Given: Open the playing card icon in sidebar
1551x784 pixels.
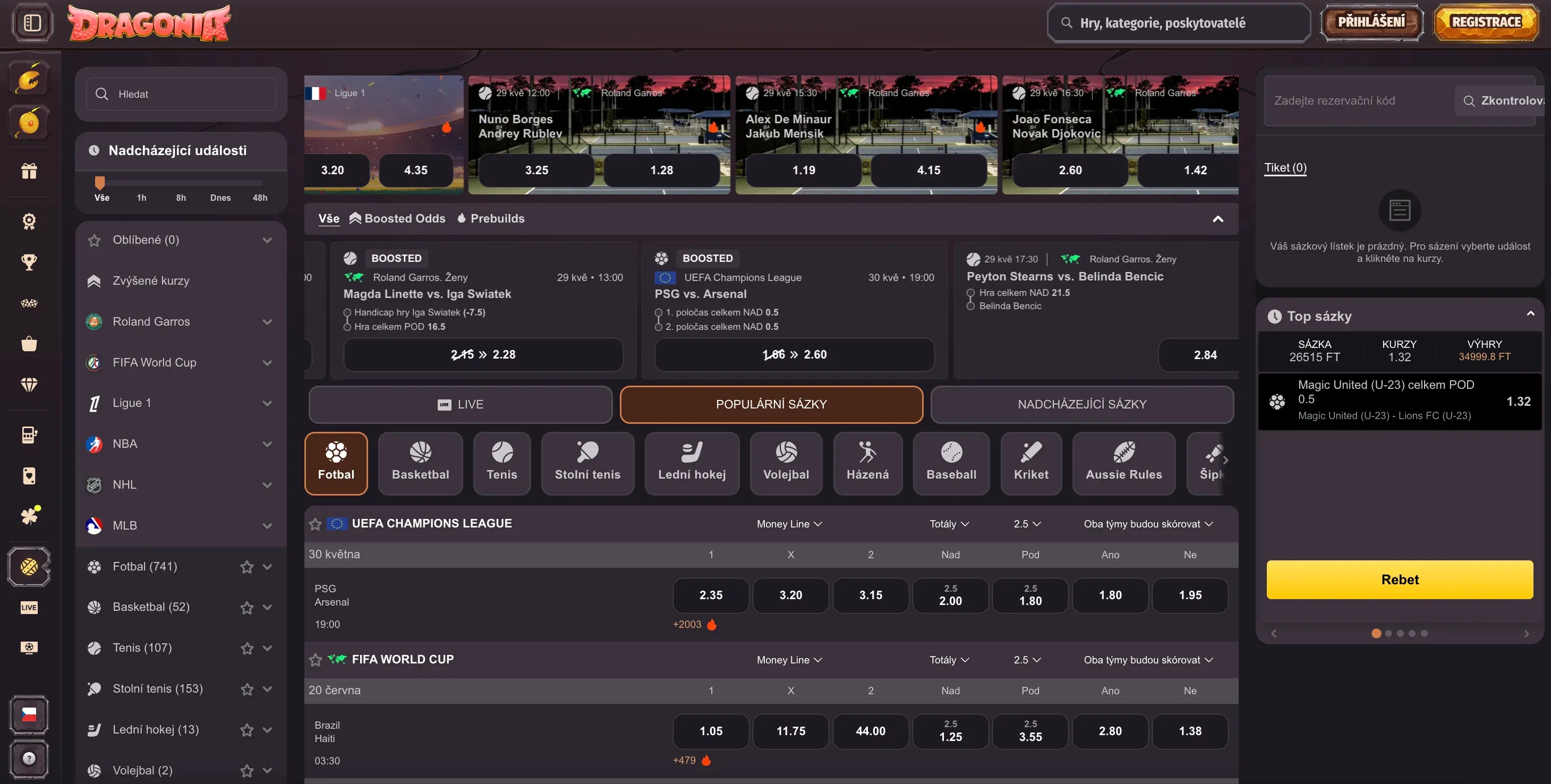Looking at the screenshot, I should tap(29, 476).
